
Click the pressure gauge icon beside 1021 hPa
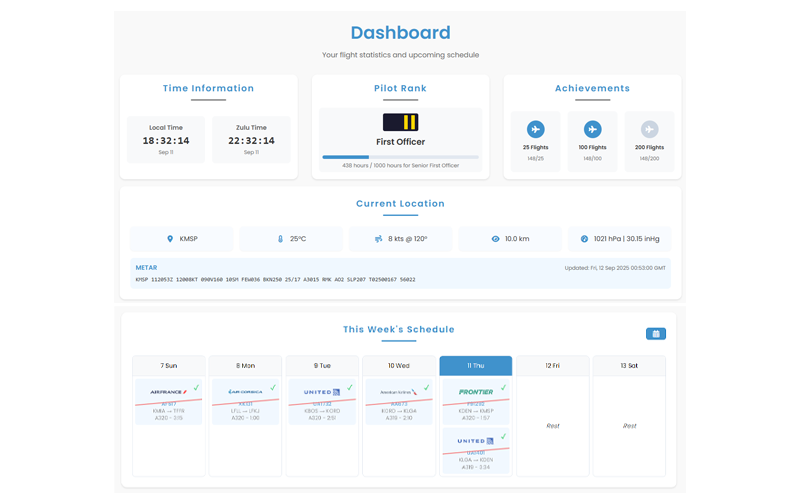coord(584,239)
